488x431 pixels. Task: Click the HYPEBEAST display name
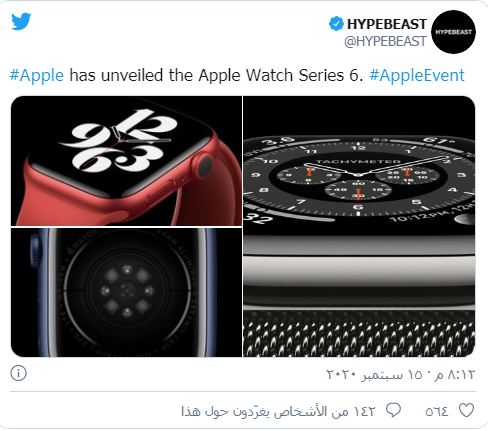[x=387, y=24]
